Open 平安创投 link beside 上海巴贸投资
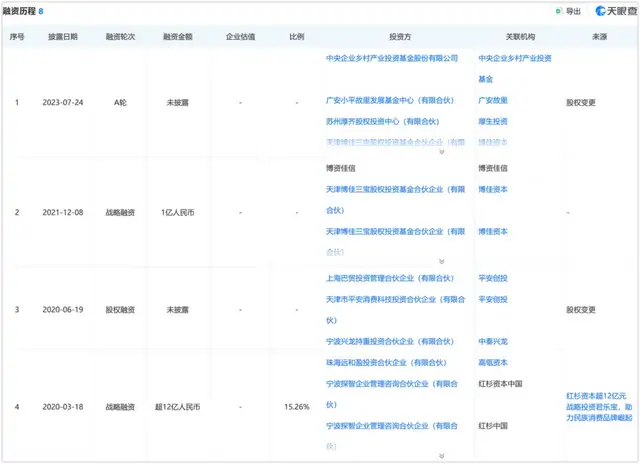Screen dimensions: 640x464 coord(493,278)
